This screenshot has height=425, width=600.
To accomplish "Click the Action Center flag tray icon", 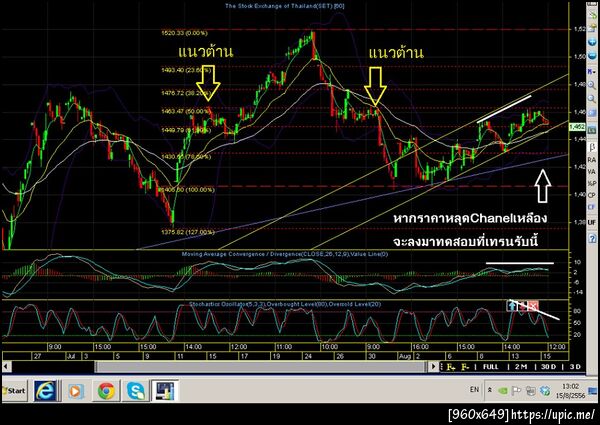I will (516, 391).
